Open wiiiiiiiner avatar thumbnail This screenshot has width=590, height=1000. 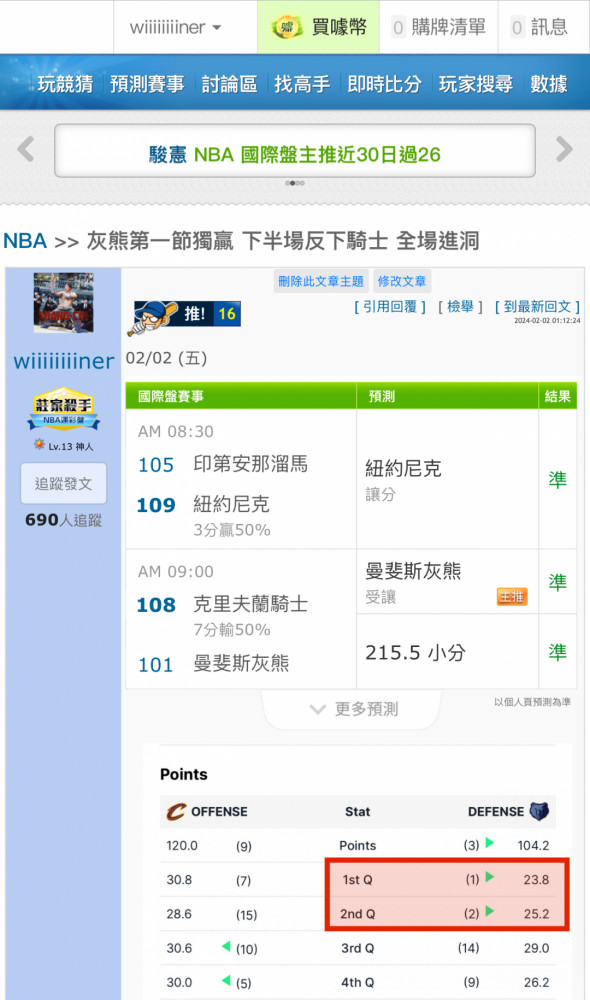pyautogui.click(x=63, y=303)
